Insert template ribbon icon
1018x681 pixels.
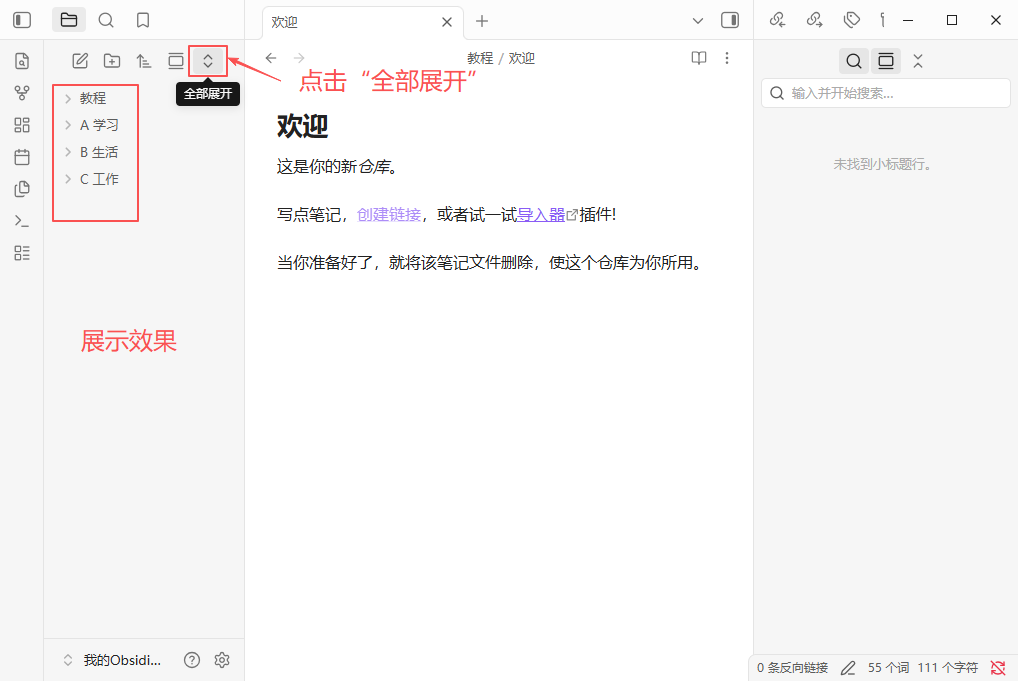tap(22, 189)
